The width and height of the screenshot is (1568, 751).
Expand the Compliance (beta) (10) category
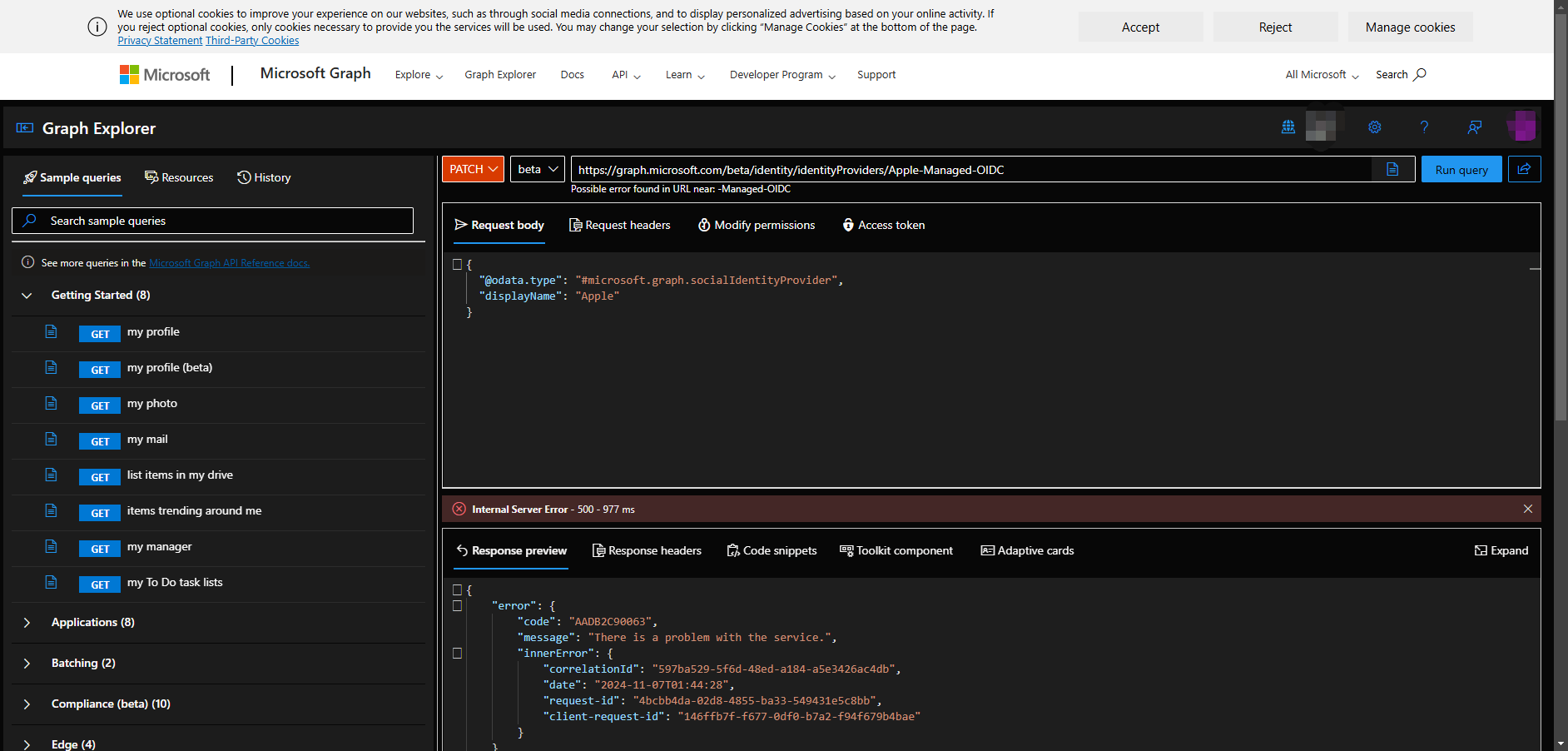[x=27, y=704]
